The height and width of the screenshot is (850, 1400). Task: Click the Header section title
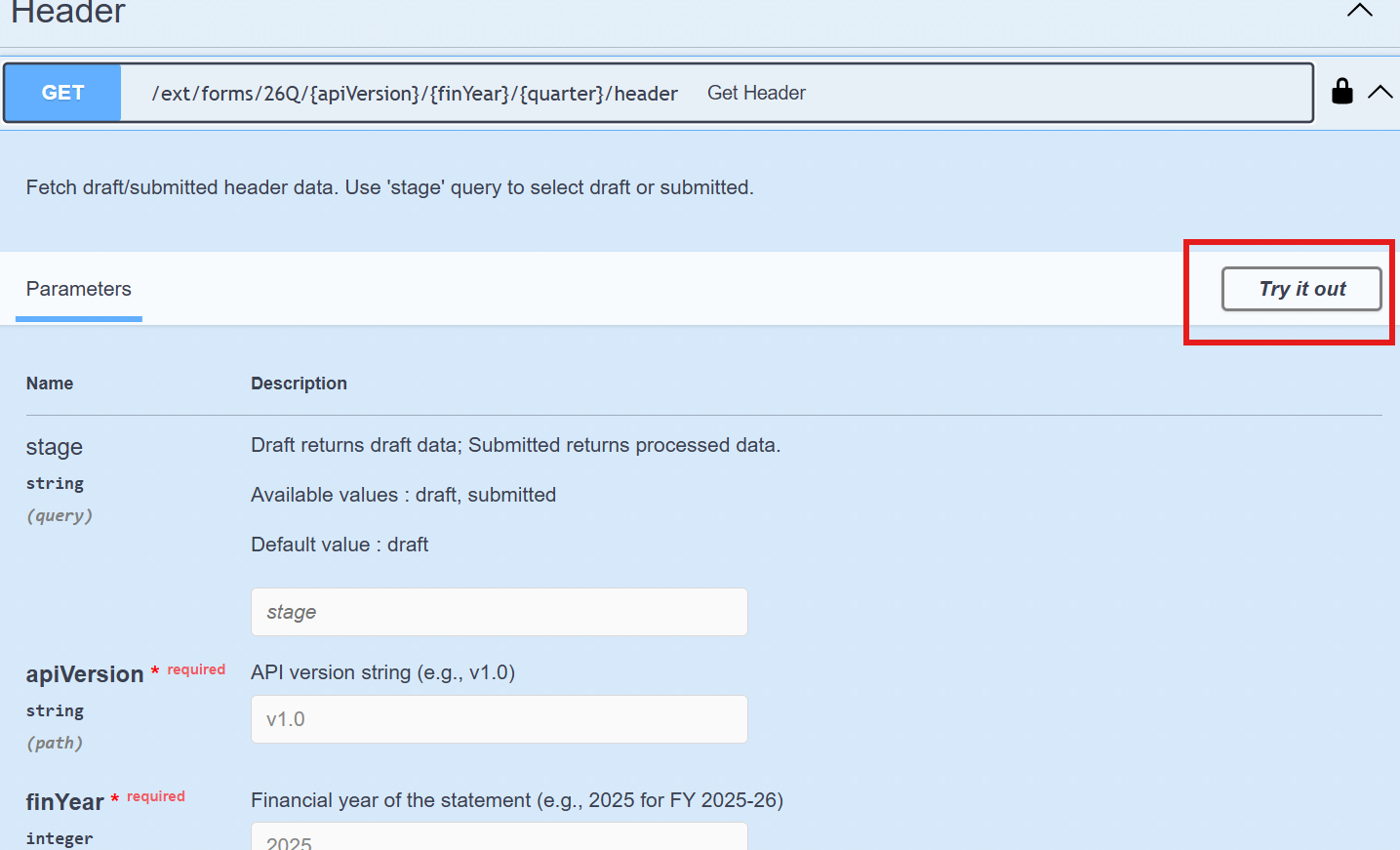tap(68, 13)
